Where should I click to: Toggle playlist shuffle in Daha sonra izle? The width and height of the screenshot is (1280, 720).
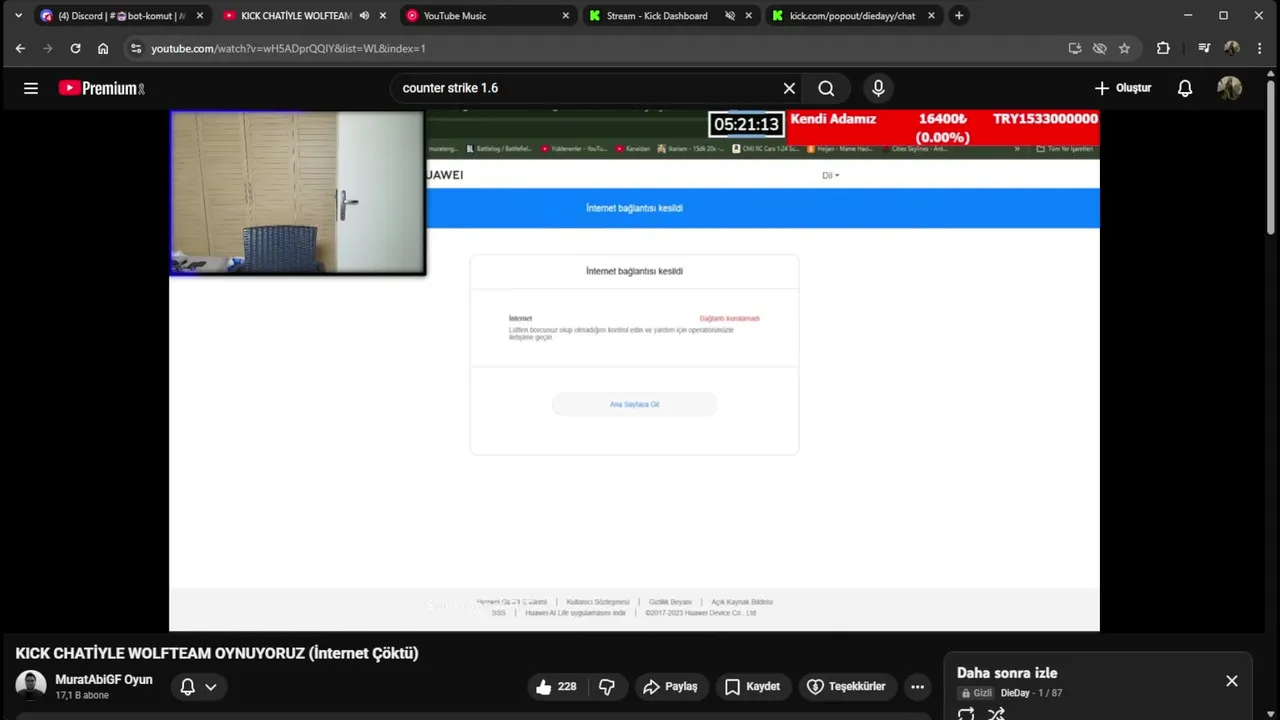pos(996,713)
